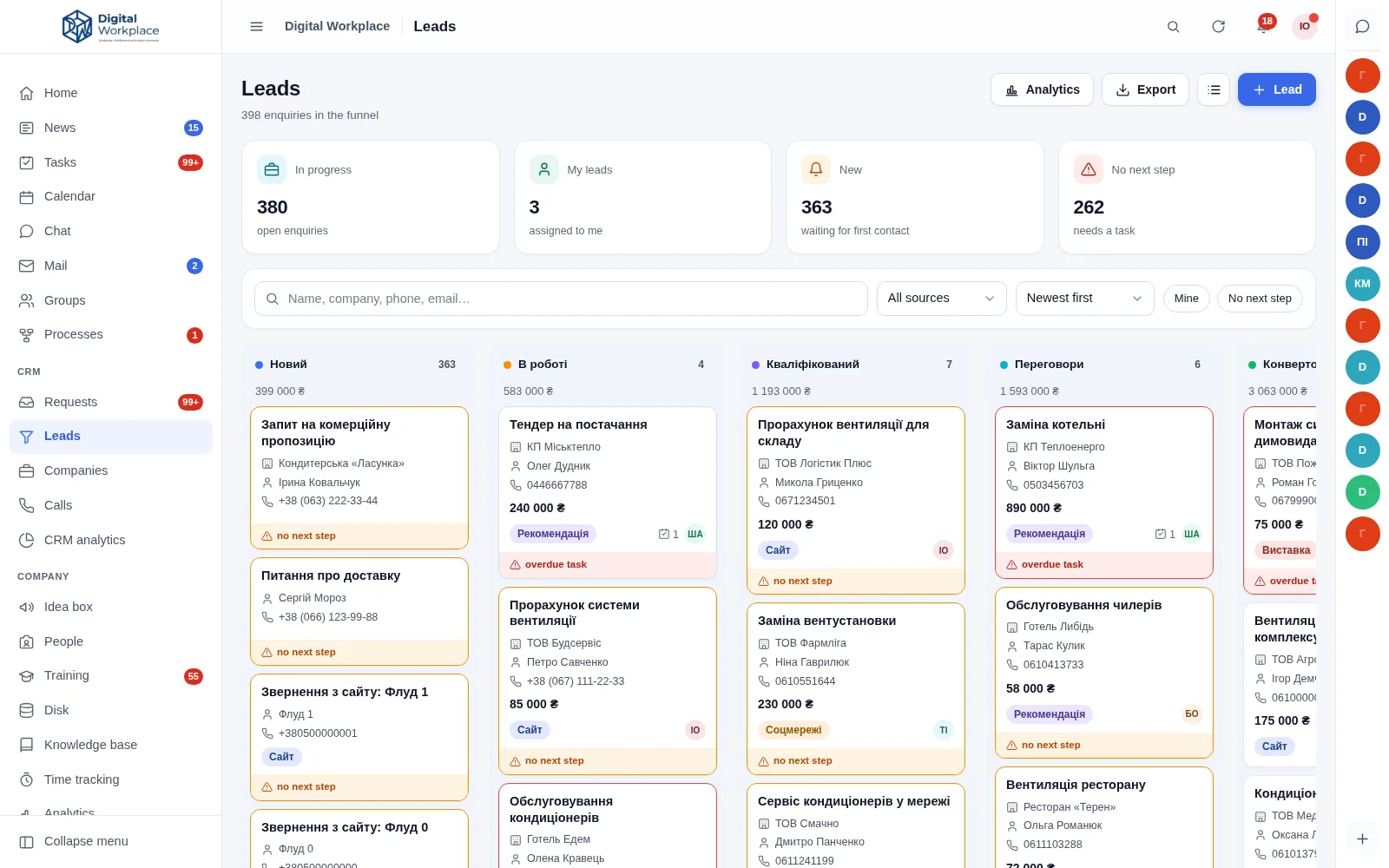This screenshot has height=868, width=1389.
Task: Click the ТІ assignee badge on Заміна вентустановки
Action: (x=943, y=730)
